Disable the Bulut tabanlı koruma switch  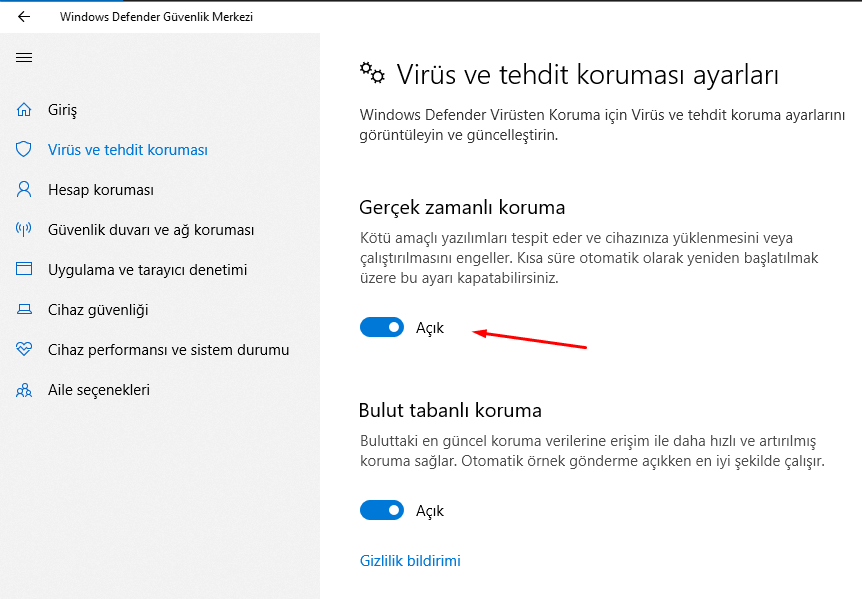point(382,510)
